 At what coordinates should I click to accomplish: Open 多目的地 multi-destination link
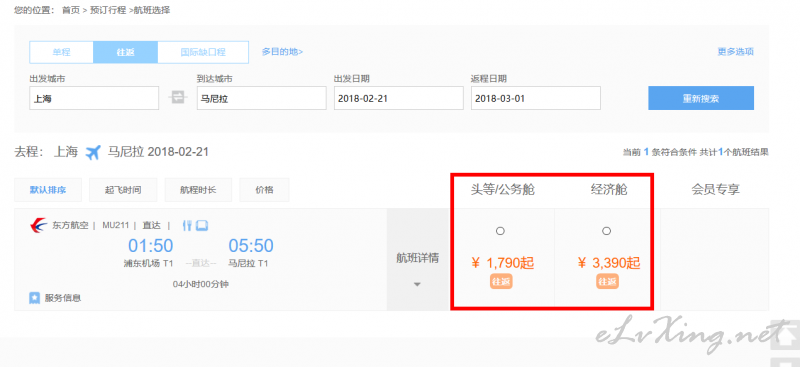coord(282,52)
